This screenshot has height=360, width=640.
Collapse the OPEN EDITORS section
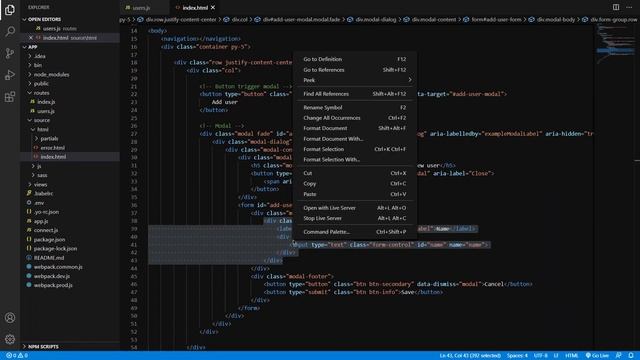click(x=44, y=19)
